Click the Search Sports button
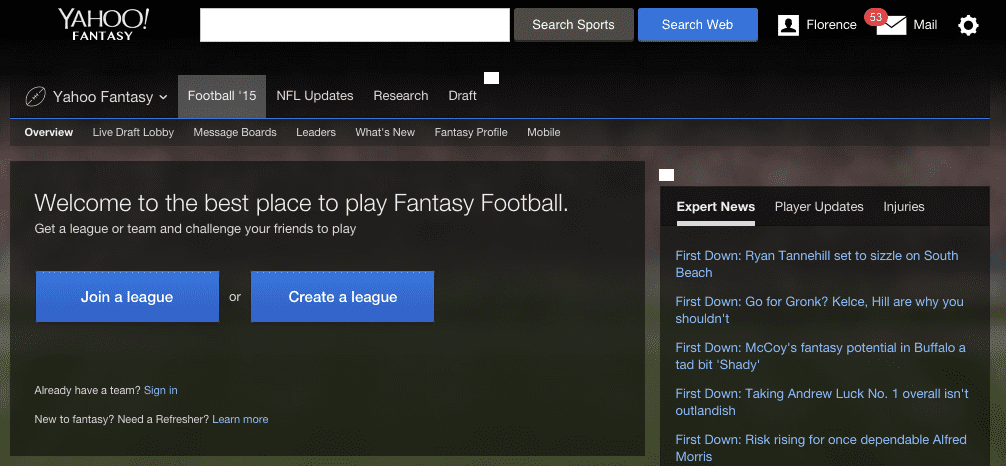 click(574, 25)
